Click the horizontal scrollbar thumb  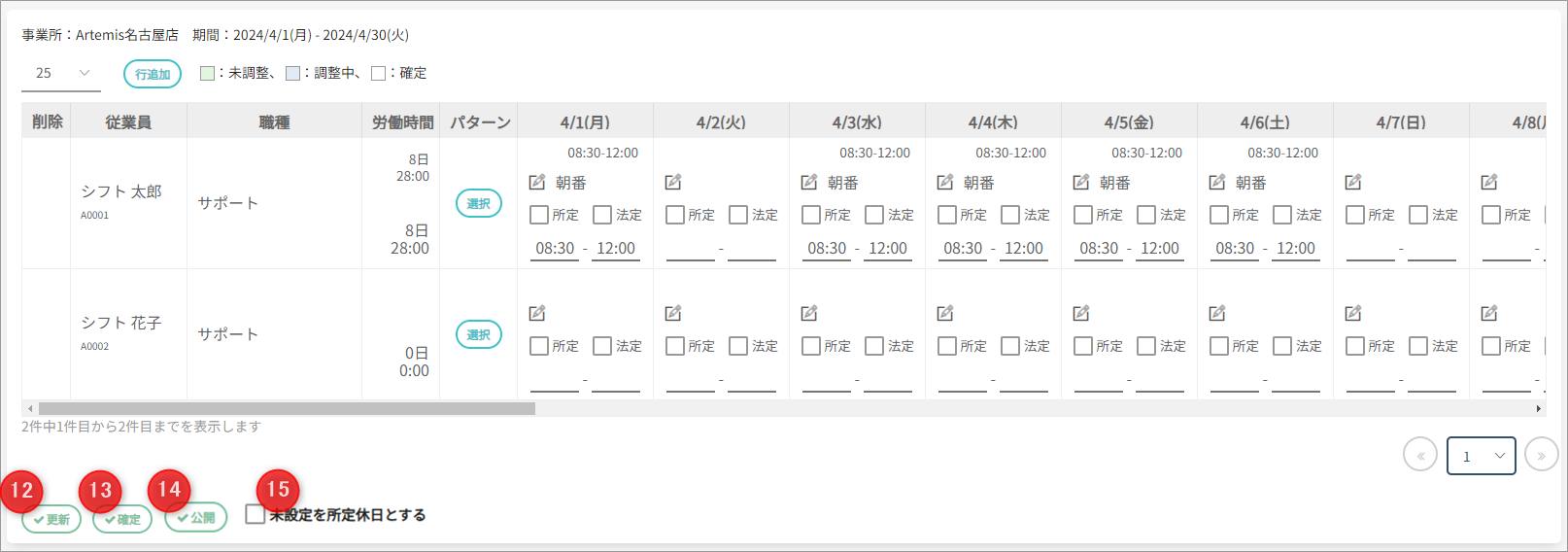(287, 409)
